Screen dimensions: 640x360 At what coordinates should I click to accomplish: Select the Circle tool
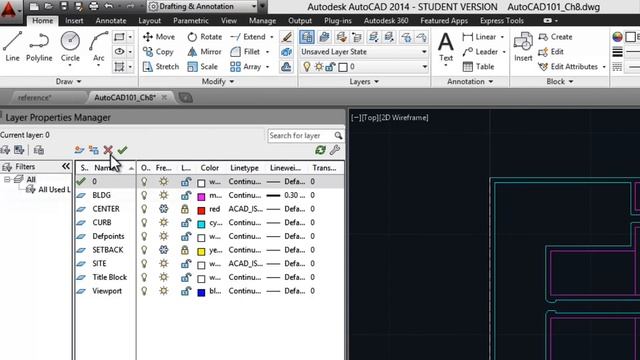[70, 46]
